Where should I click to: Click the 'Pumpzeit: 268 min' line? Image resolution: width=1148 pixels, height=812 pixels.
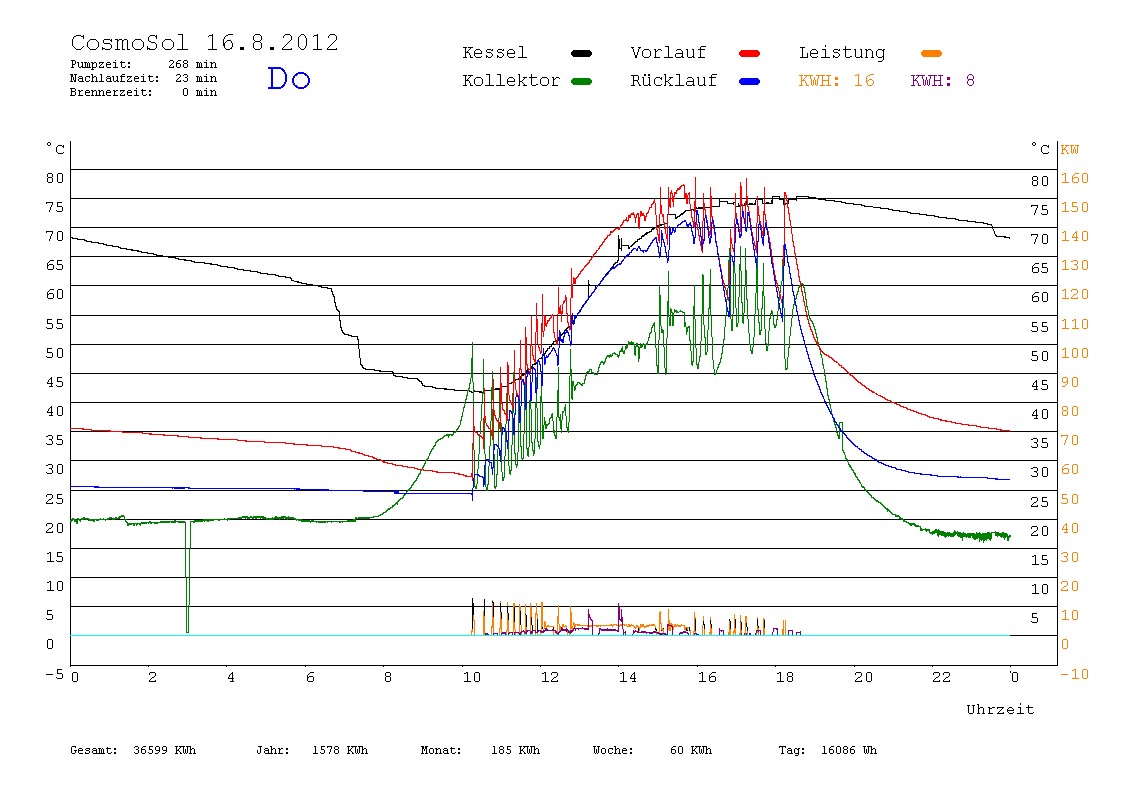click(144, 64)
